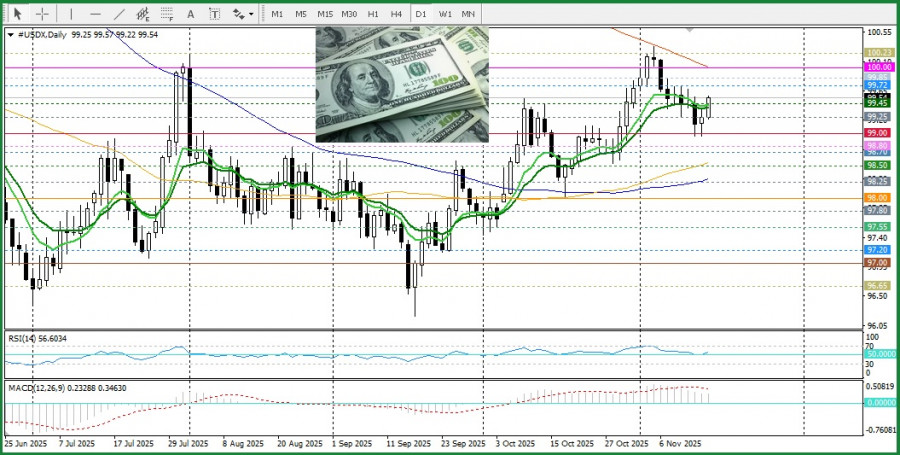
Task: Click the gray 97.80 price level tag
Action: point(878,211)
